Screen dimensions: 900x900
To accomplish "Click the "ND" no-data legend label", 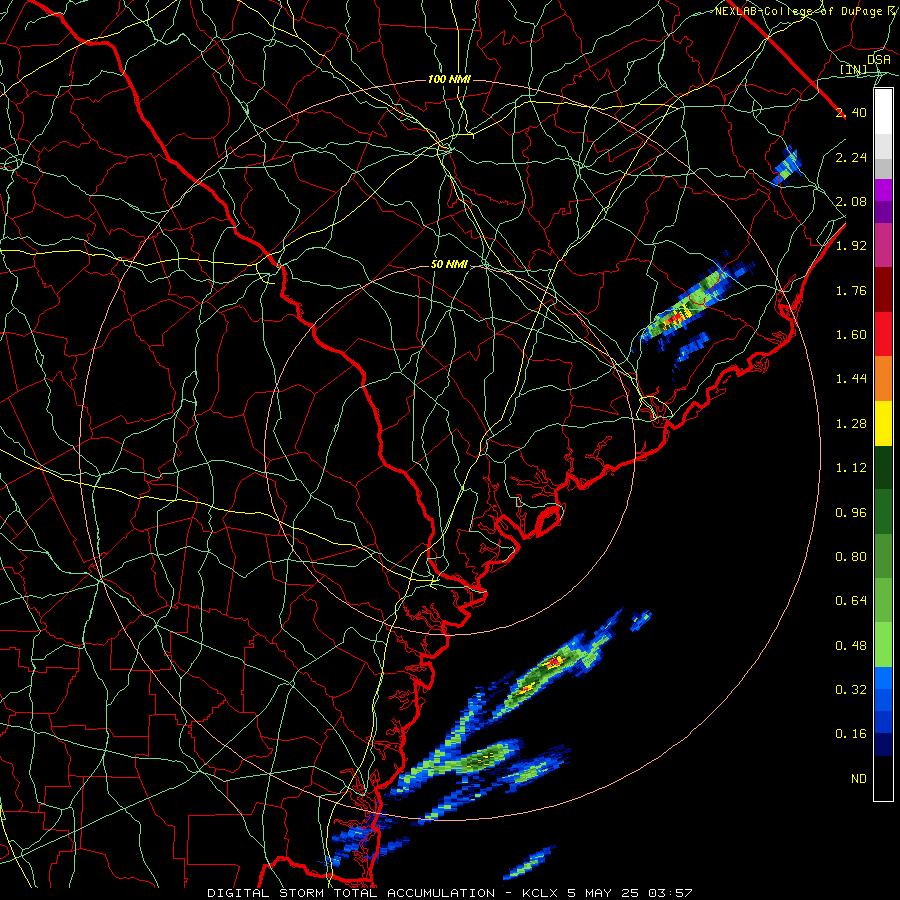I will (x=859, y=779).
